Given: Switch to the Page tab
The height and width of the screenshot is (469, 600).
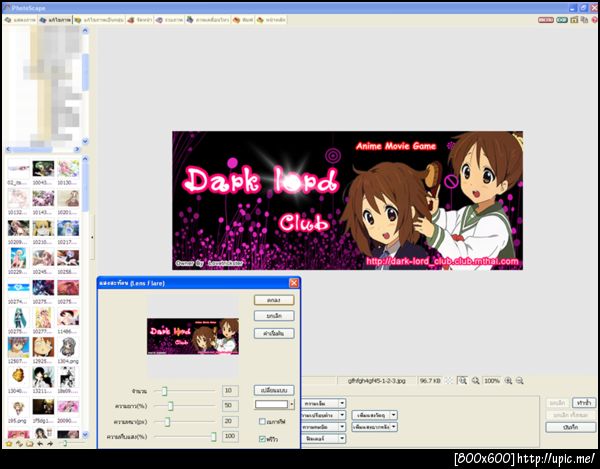Looking at the screenshot, I should 140,20.
